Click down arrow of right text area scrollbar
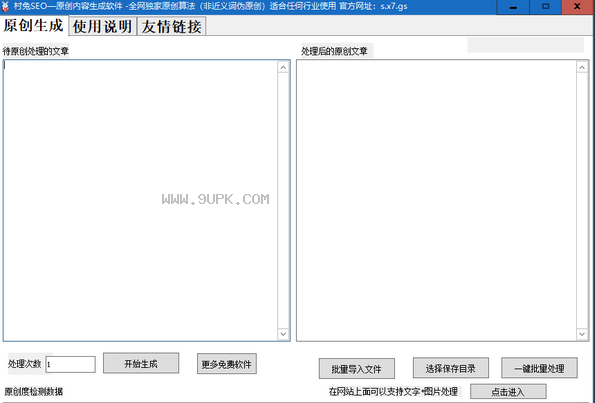This screenshot has height=403, width=595. pyautogui.click(x=582, y=334)
